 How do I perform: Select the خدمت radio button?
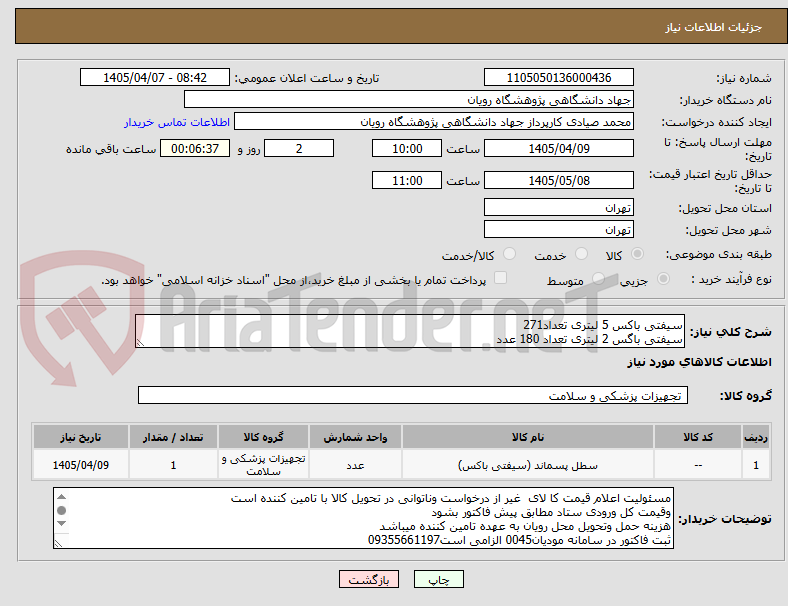coord(581,254)
